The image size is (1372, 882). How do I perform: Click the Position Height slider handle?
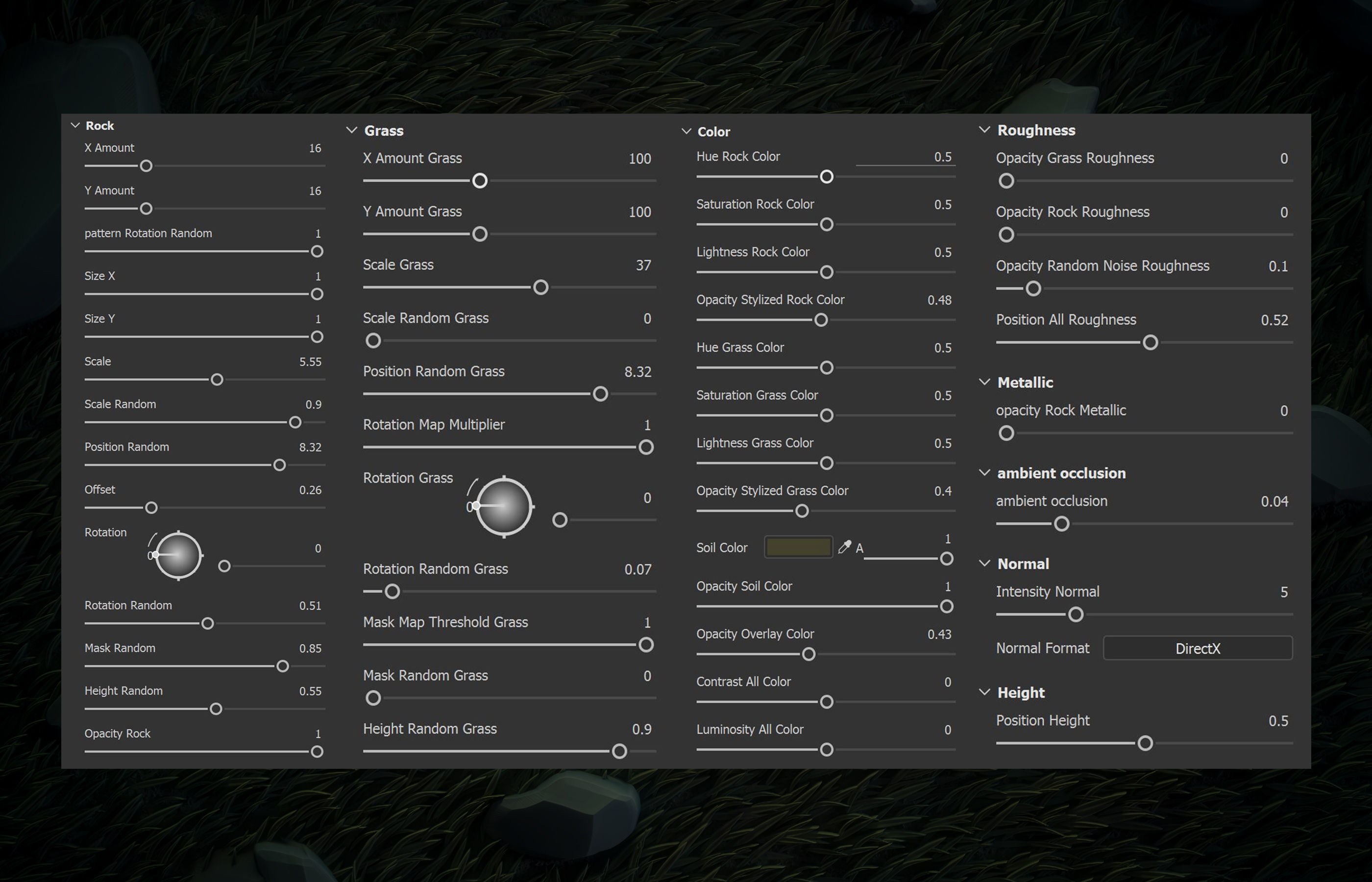[x=1145, y=743]
